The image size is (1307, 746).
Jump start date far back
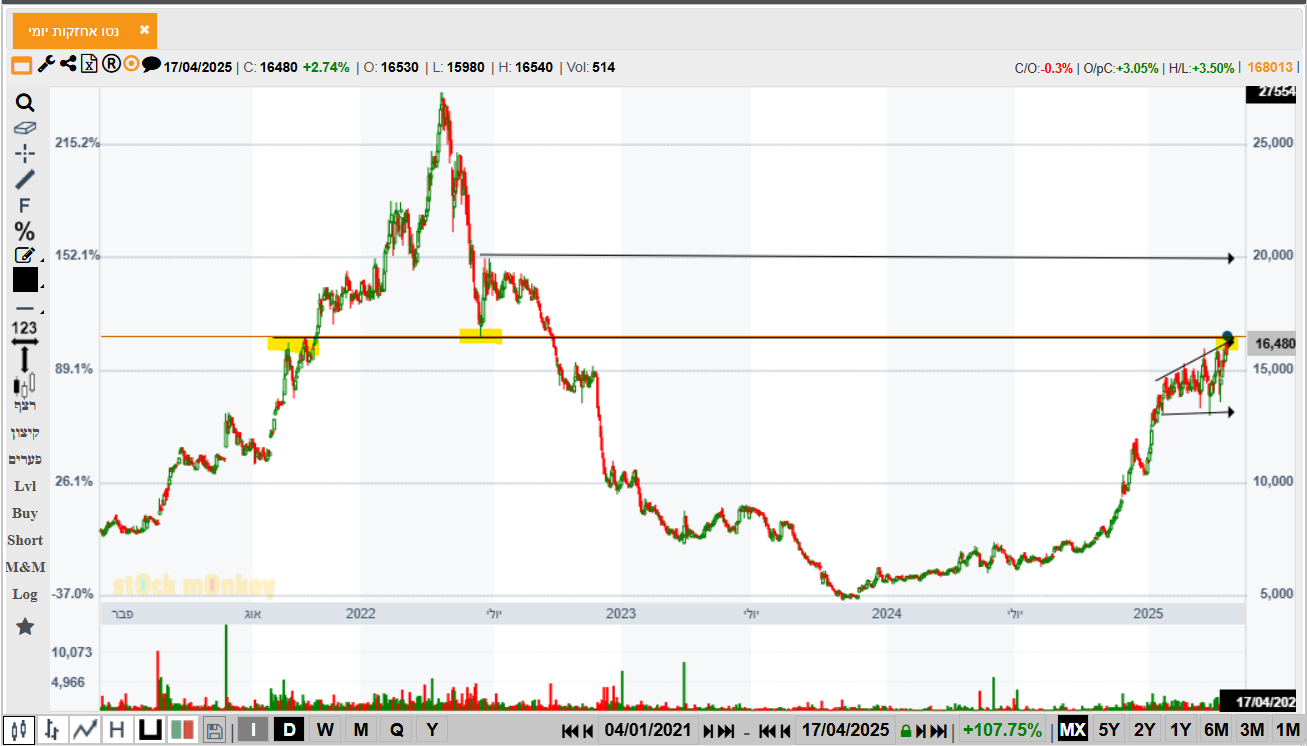(x=570, y=731)
